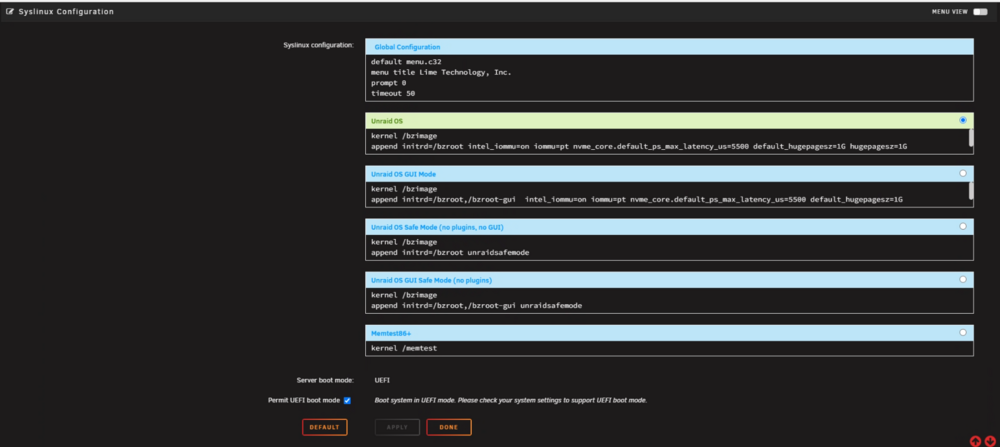Click into the Global Configuration text area
This screenshot has height=447, width=1000.
(x=669, y=78)
